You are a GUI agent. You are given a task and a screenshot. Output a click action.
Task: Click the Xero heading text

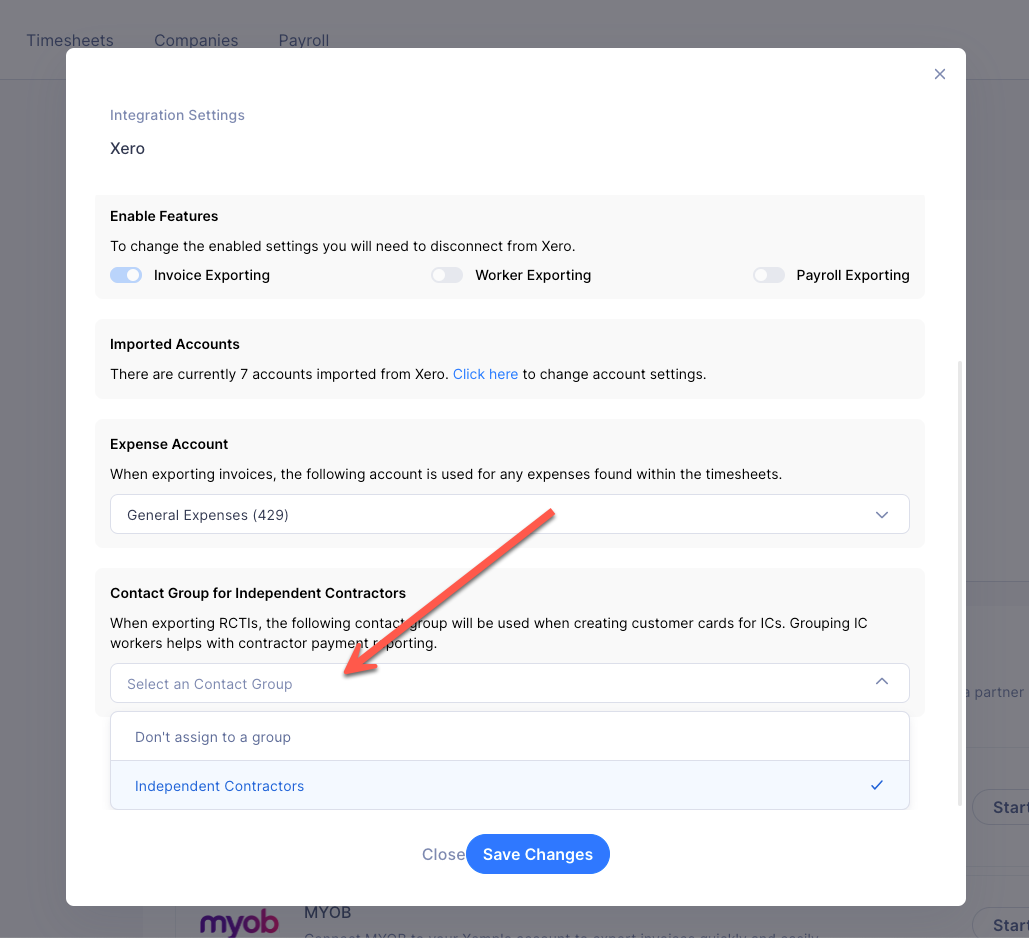(127, 148)
